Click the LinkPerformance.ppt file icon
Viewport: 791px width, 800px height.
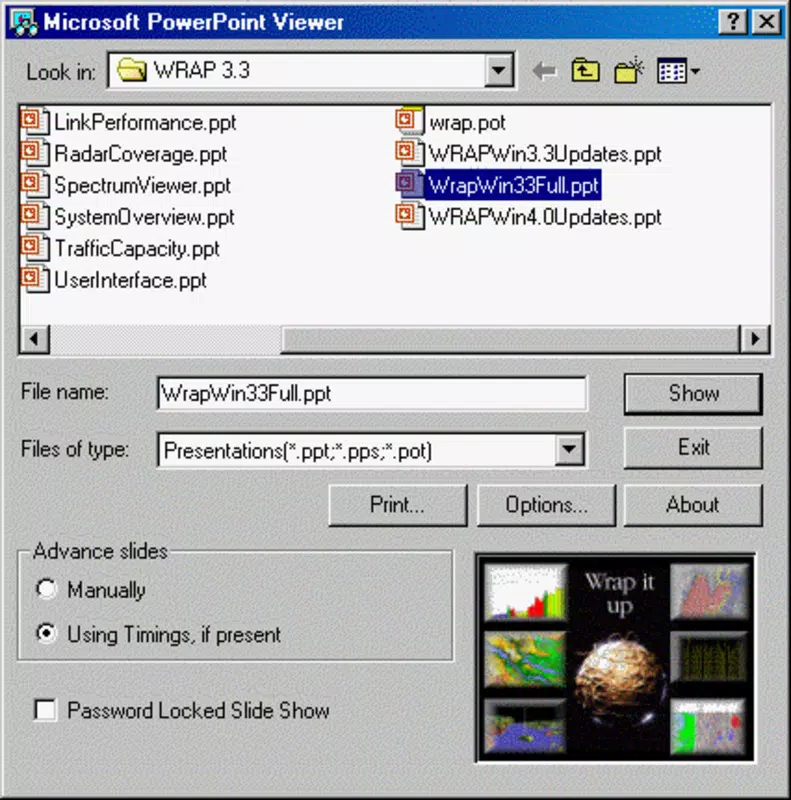click(35, 121)
